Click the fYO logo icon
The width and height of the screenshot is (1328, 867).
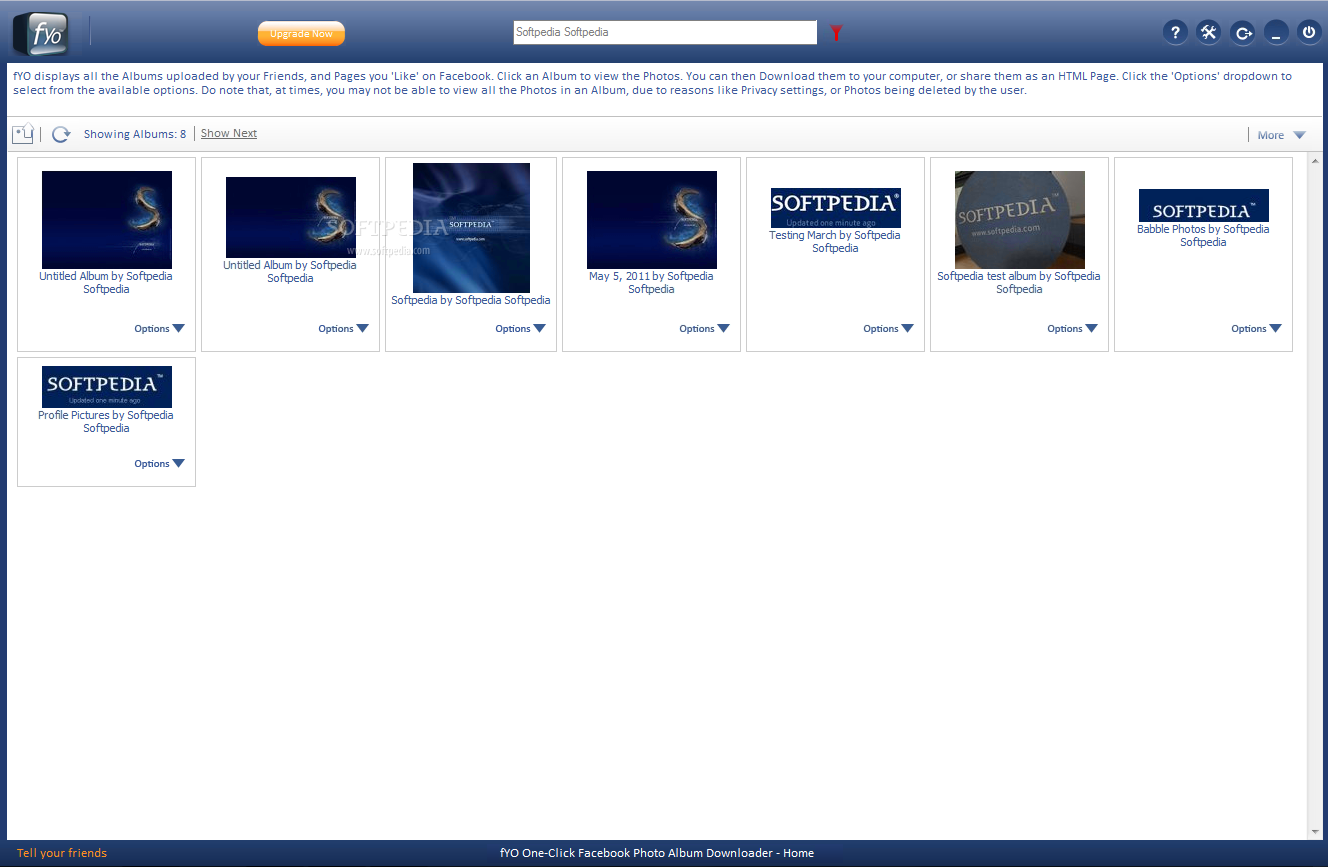coord(41,33)
